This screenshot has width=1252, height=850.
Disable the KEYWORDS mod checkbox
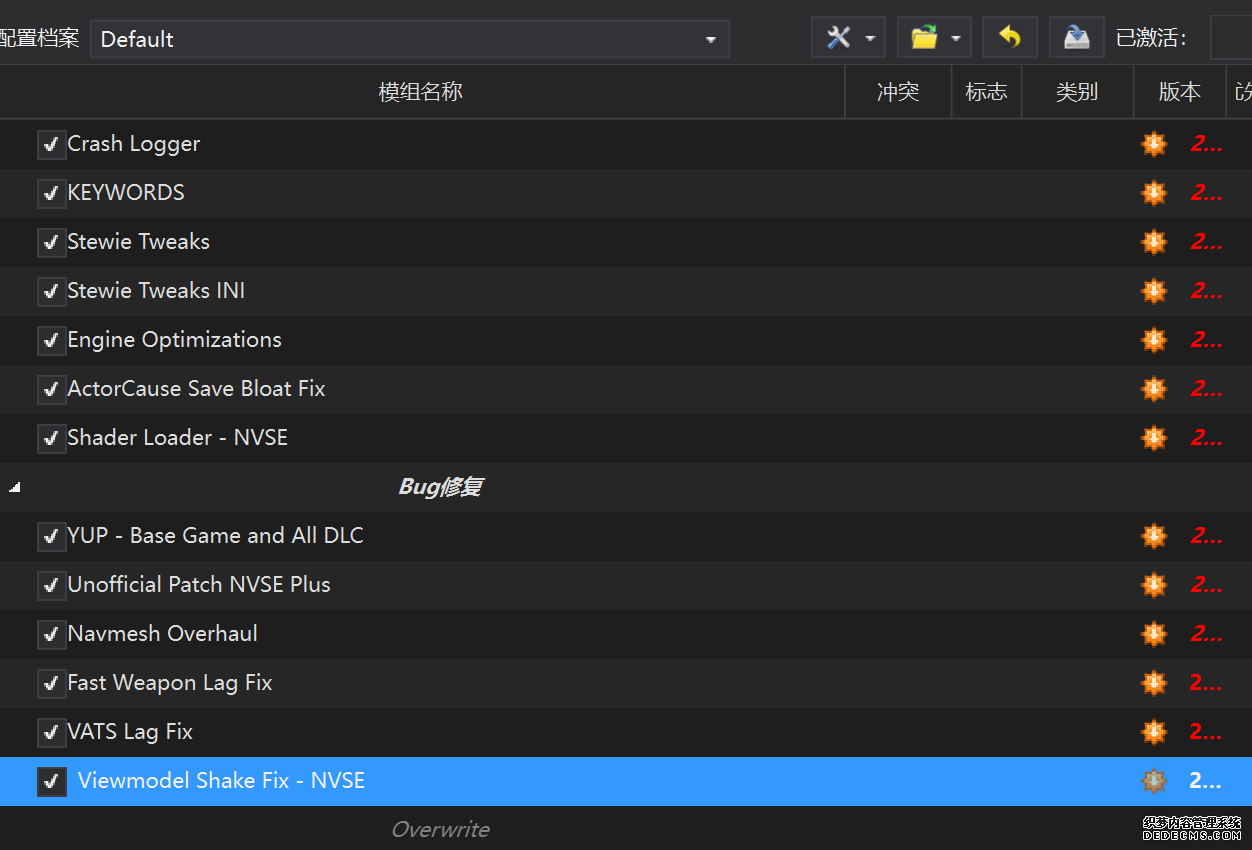(51, 193)
